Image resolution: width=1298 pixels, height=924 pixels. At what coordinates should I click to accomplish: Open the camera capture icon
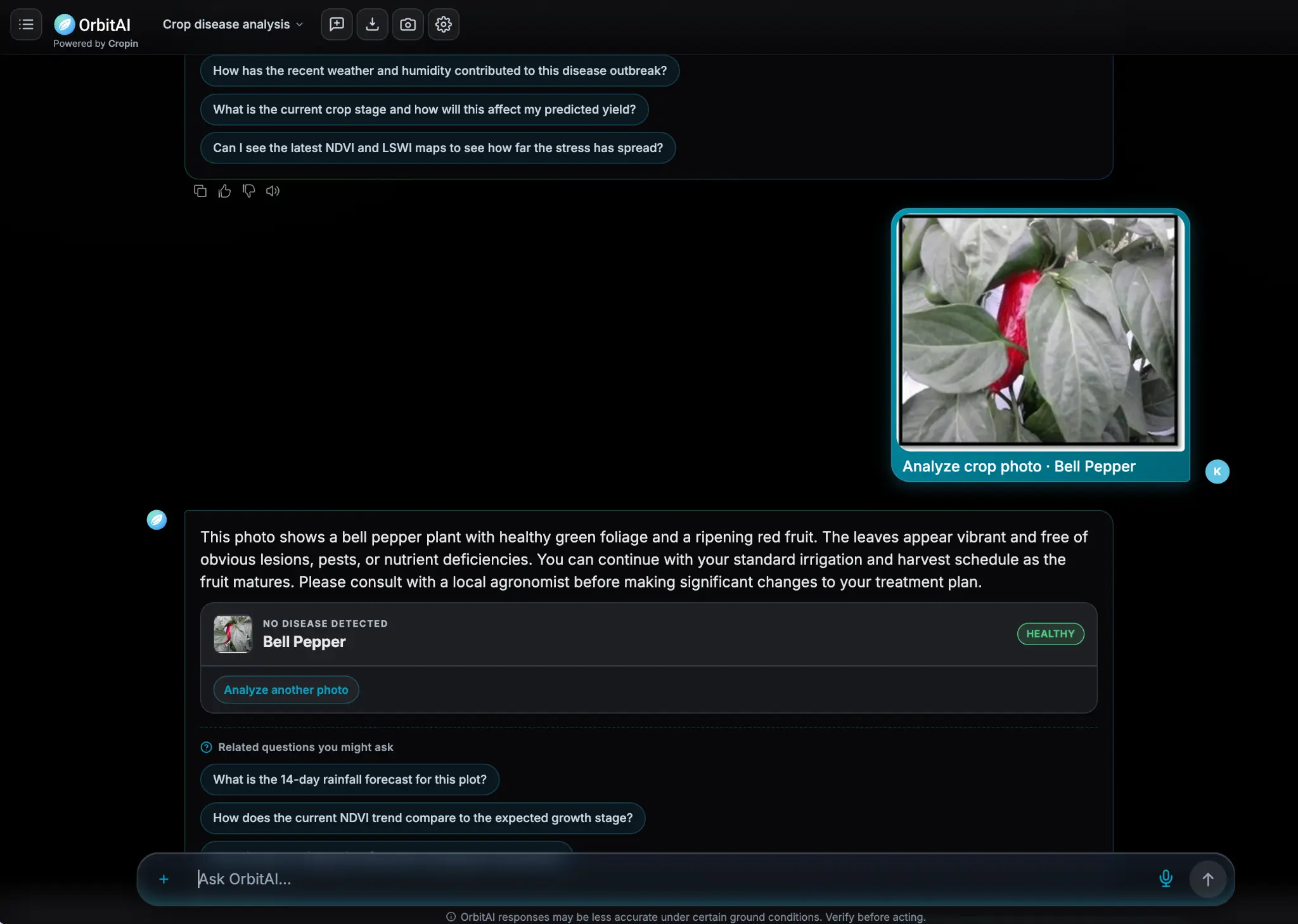(408, 25)
